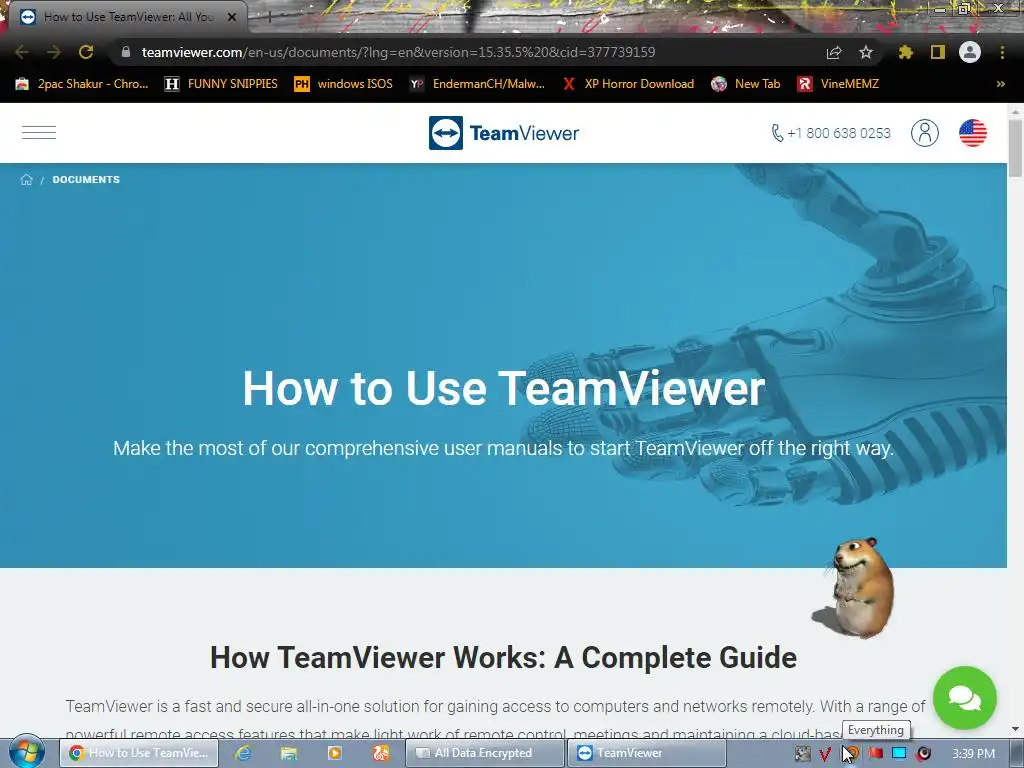This screenshot has height=768, width=1024.
Task: Open the Chrome profile avatar
Action: click(x=970, y=52)
